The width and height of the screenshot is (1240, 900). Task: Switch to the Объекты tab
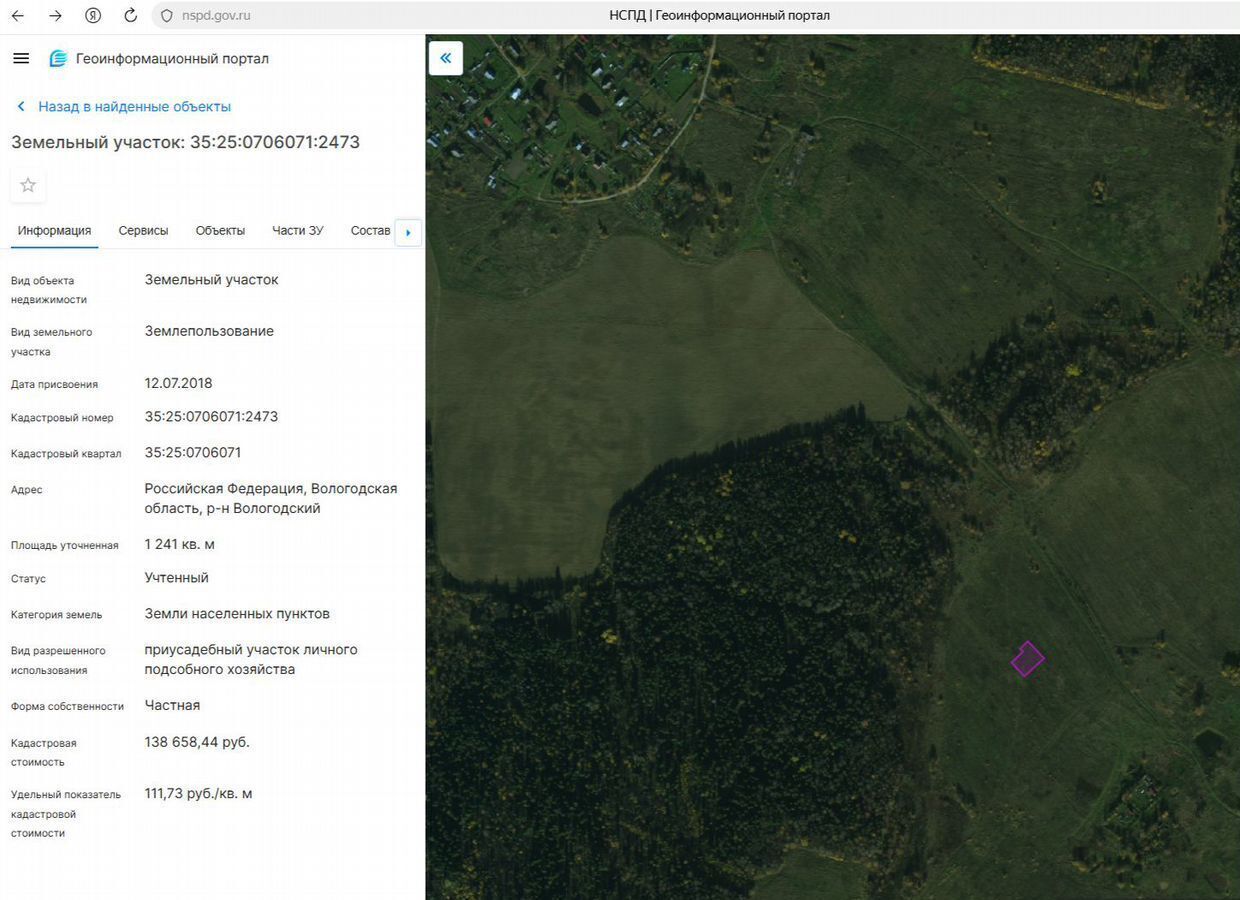click(x=220, y=230)
